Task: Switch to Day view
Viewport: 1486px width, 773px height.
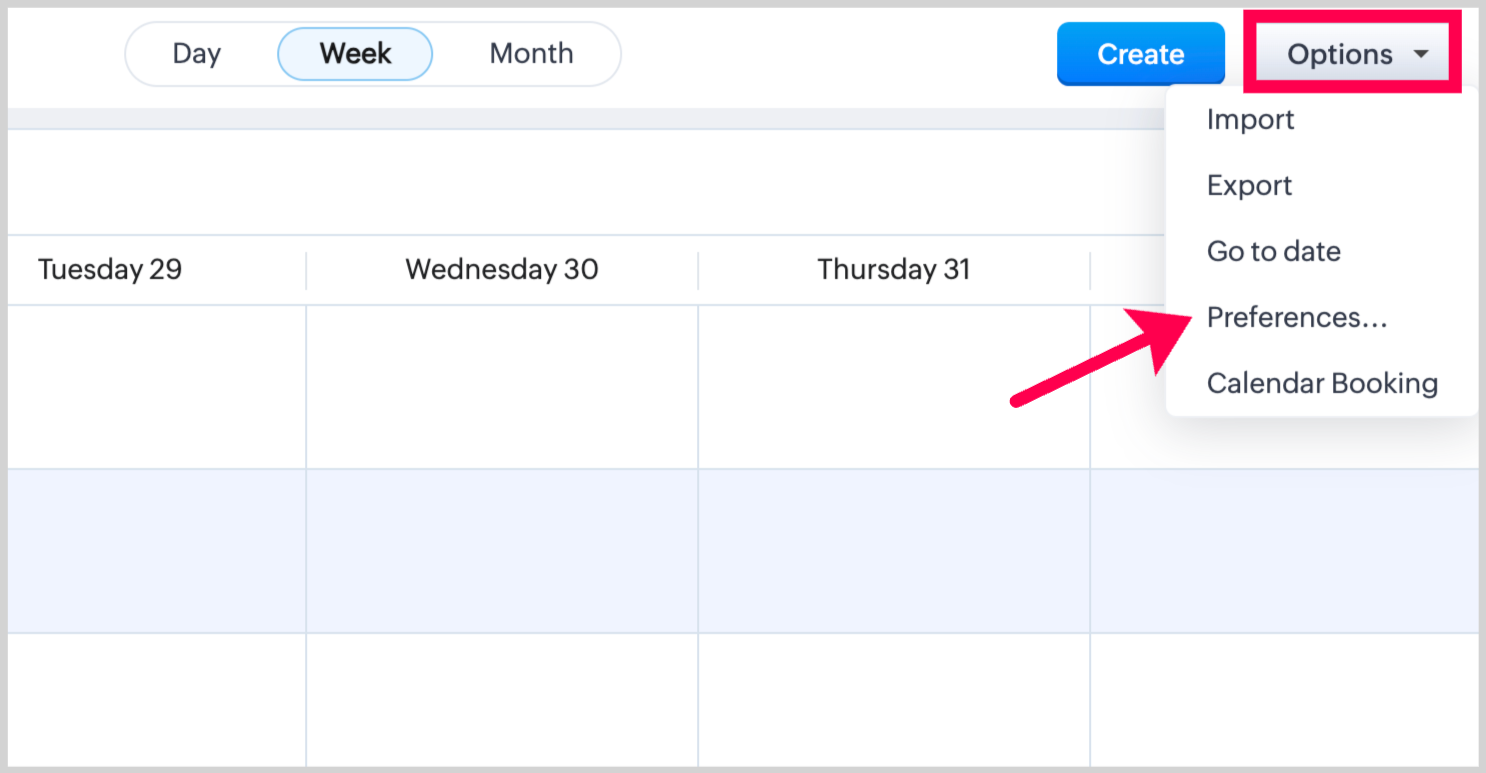Action: coord(196,54)
